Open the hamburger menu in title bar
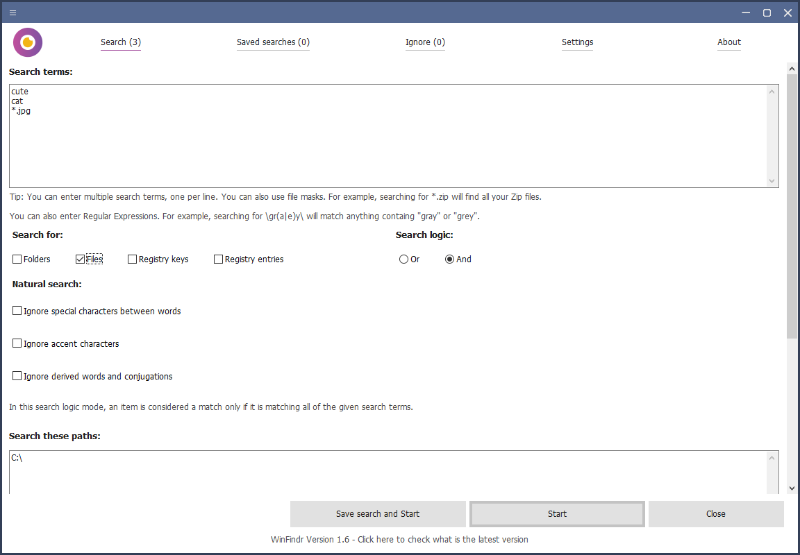This screenshot has height=555, width=800. tap(13, 12)
